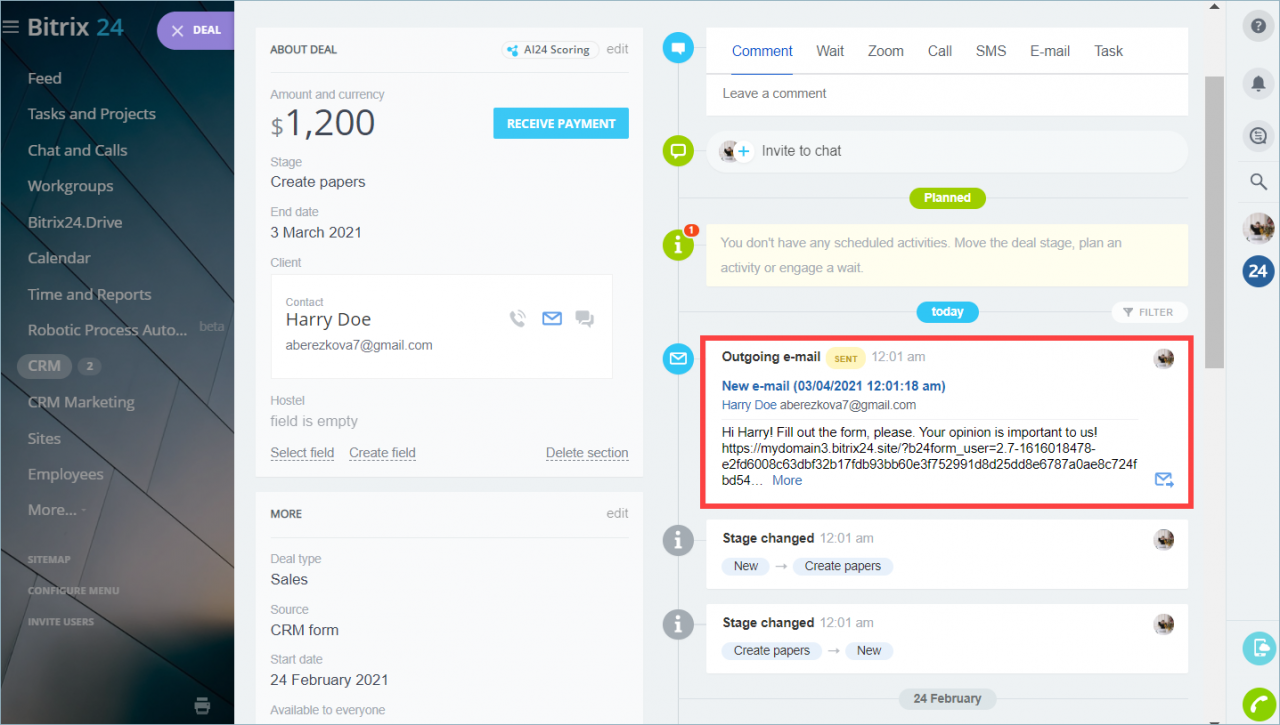1280x725 pixels.
Task: Click the blue 24 circle icon
Action: 1258,271
